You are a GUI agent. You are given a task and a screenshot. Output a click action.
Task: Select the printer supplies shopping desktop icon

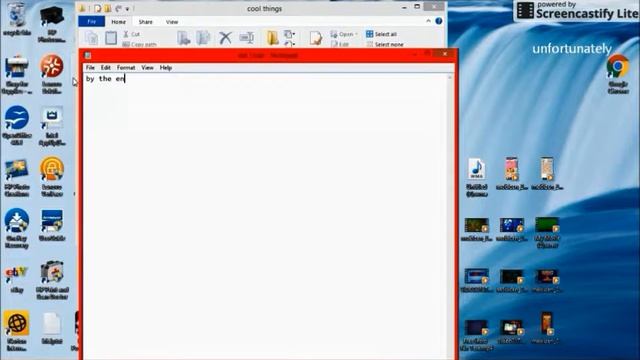point(17,75)
